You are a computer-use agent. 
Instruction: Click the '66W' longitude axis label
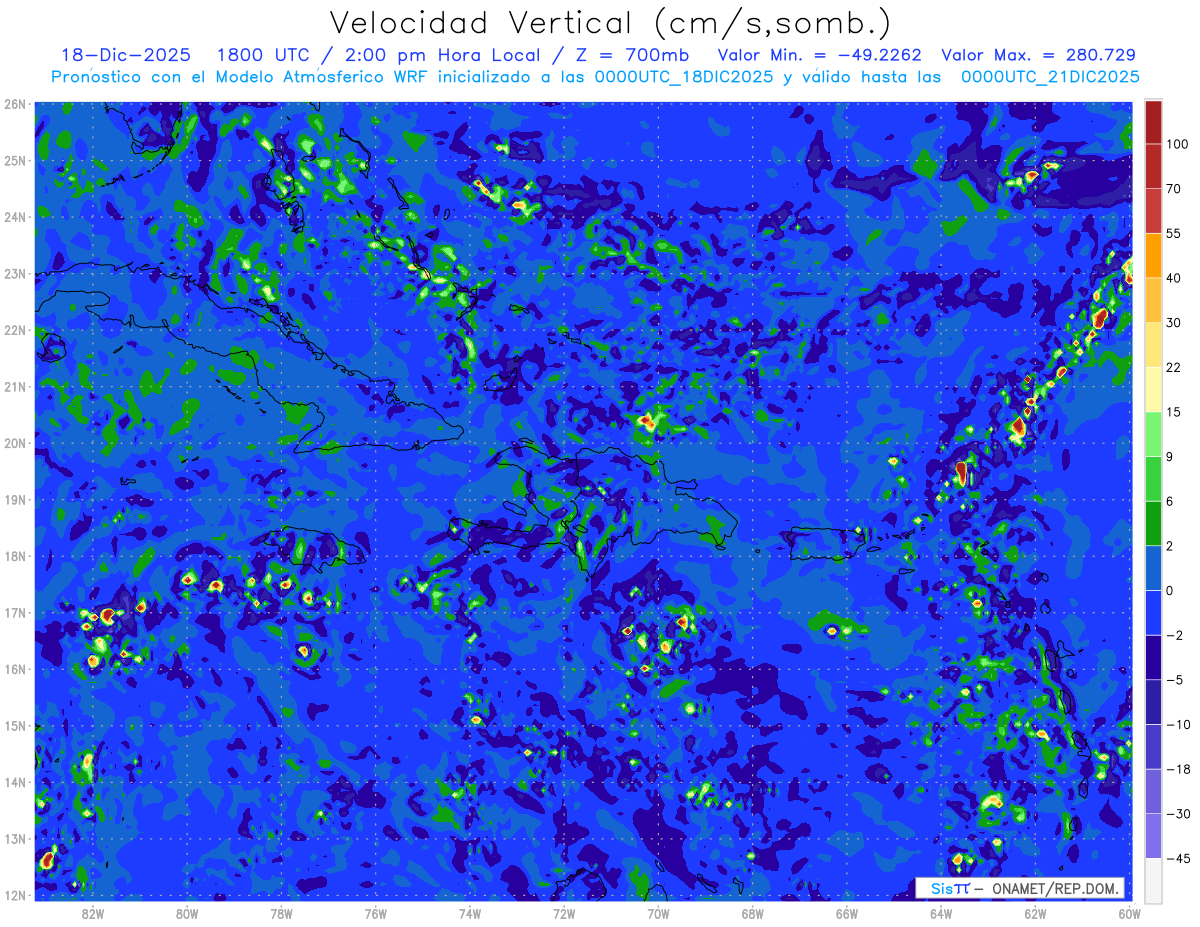point(846,913)
